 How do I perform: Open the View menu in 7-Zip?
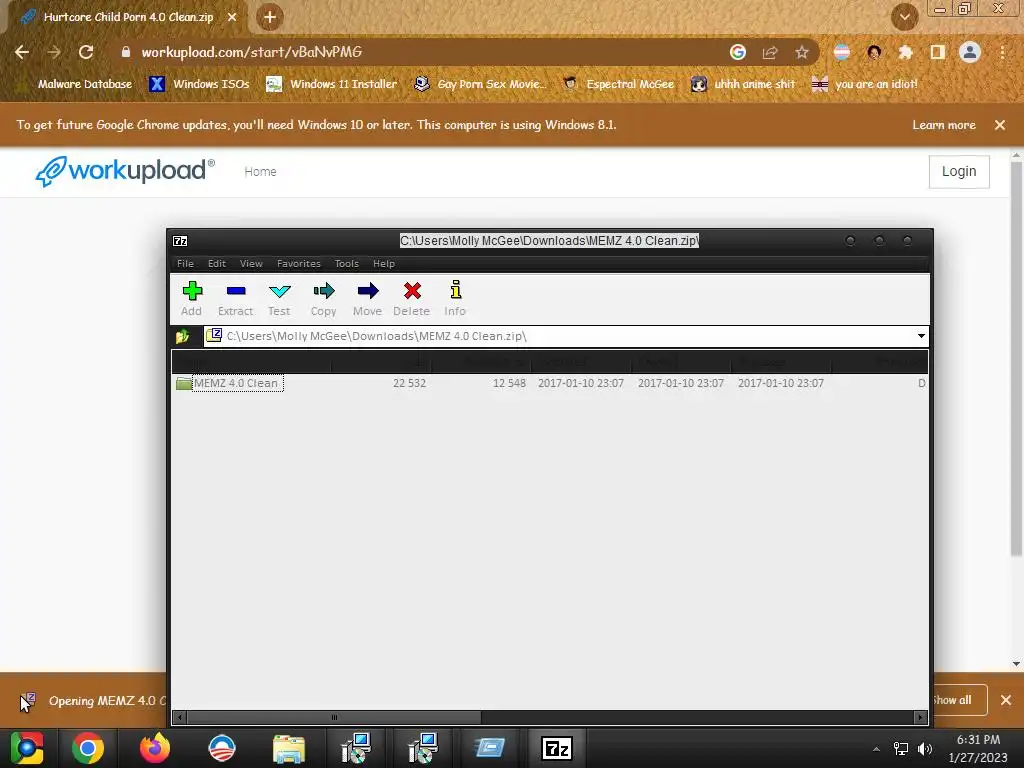pyautogui.click(x=251, y=264)
